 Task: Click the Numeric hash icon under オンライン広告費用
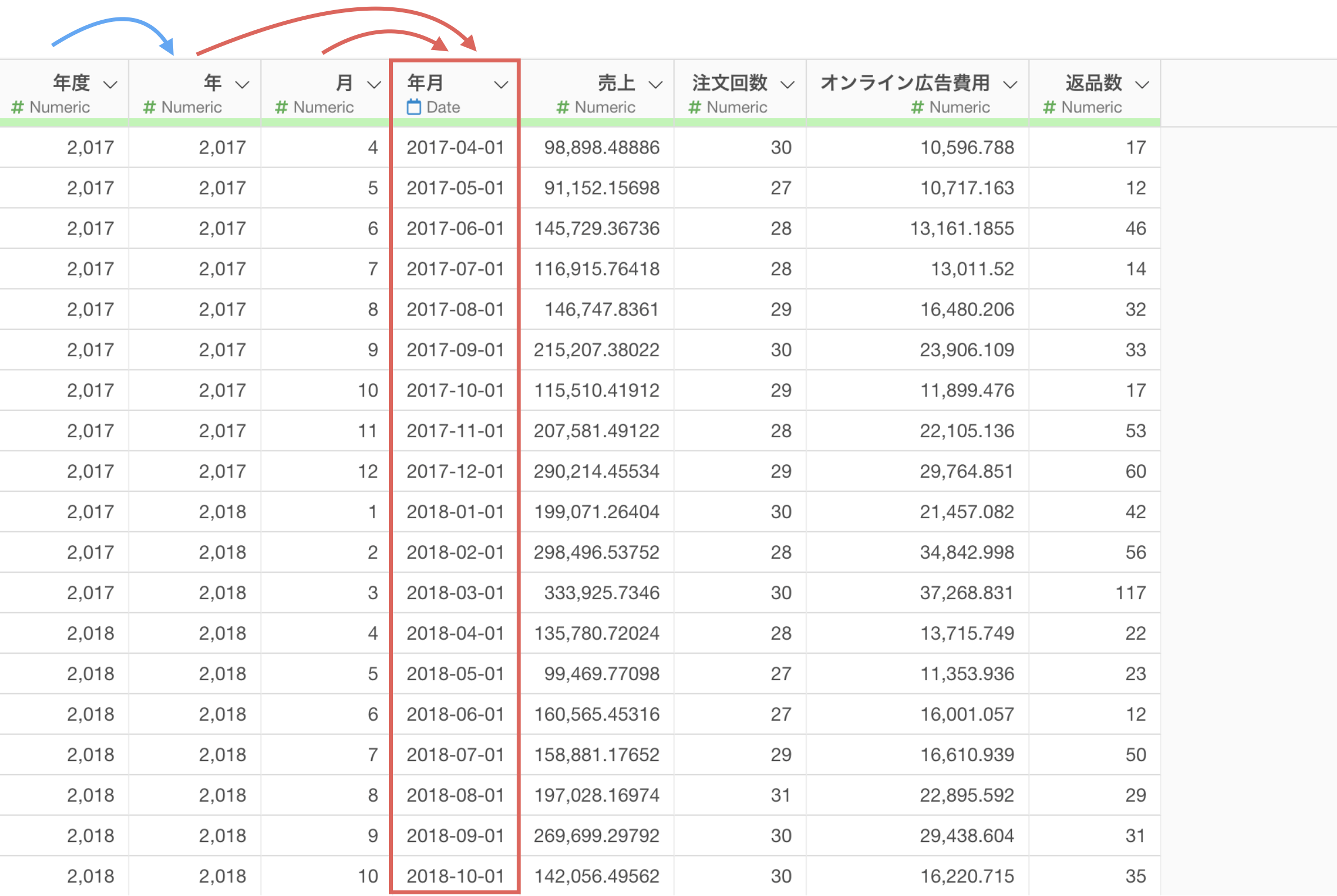pyautogui.click(x=918, y=107)
